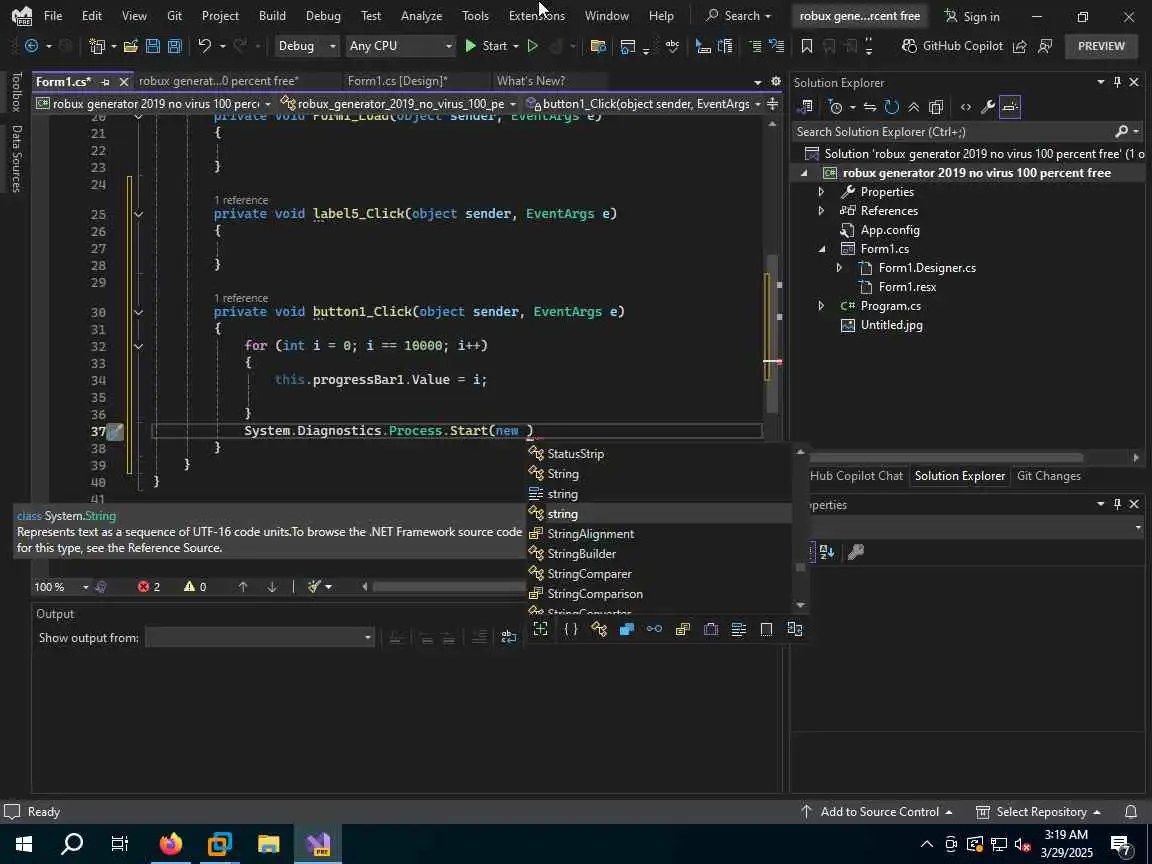The height and width of the screenshot is (864, 1152).
Task: Toggle IntelliSense enum filter icon
Action: pyautogui.click(x=683, y=630)
